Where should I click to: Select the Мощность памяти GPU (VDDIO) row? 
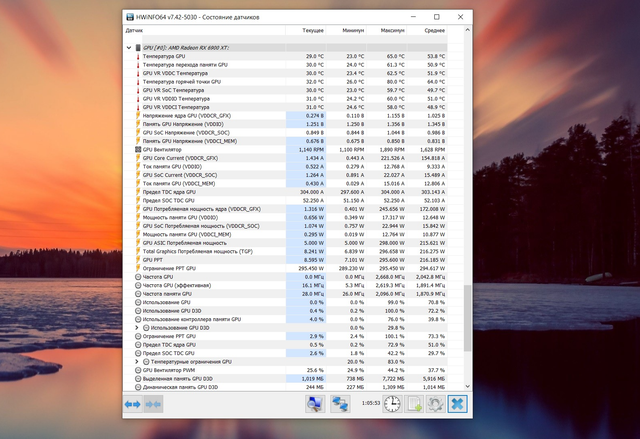(285, 217)
